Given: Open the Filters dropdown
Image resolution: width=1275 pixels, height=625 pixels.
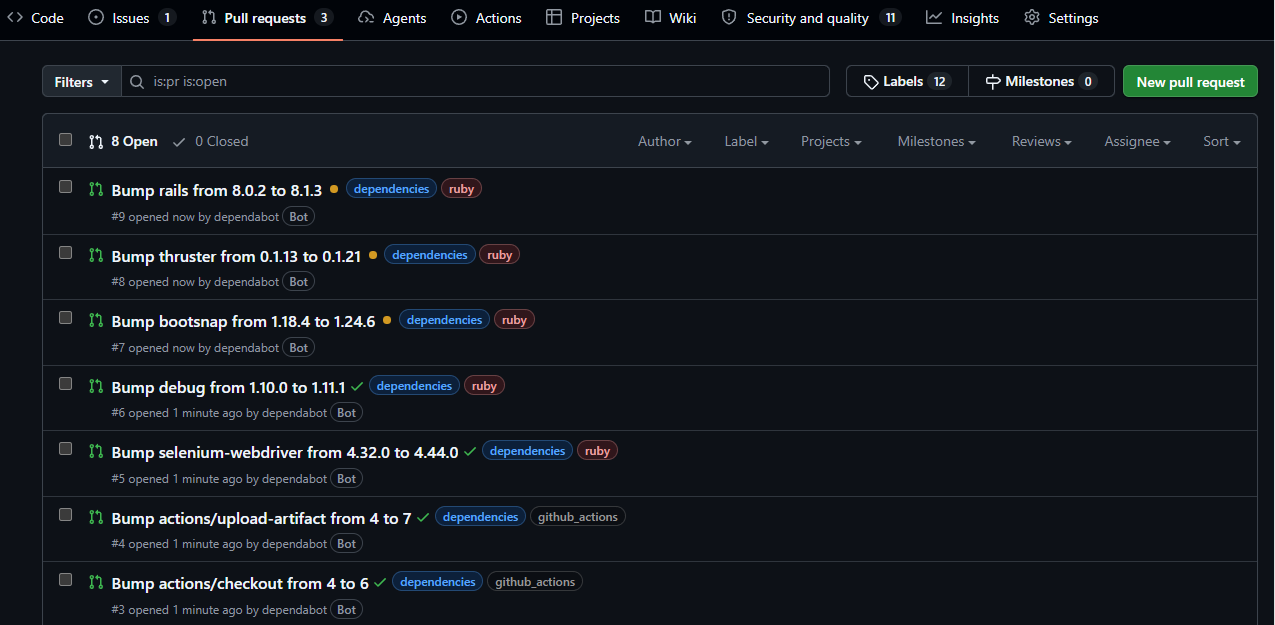Looking at the screenshot, I should click(81, 82).
